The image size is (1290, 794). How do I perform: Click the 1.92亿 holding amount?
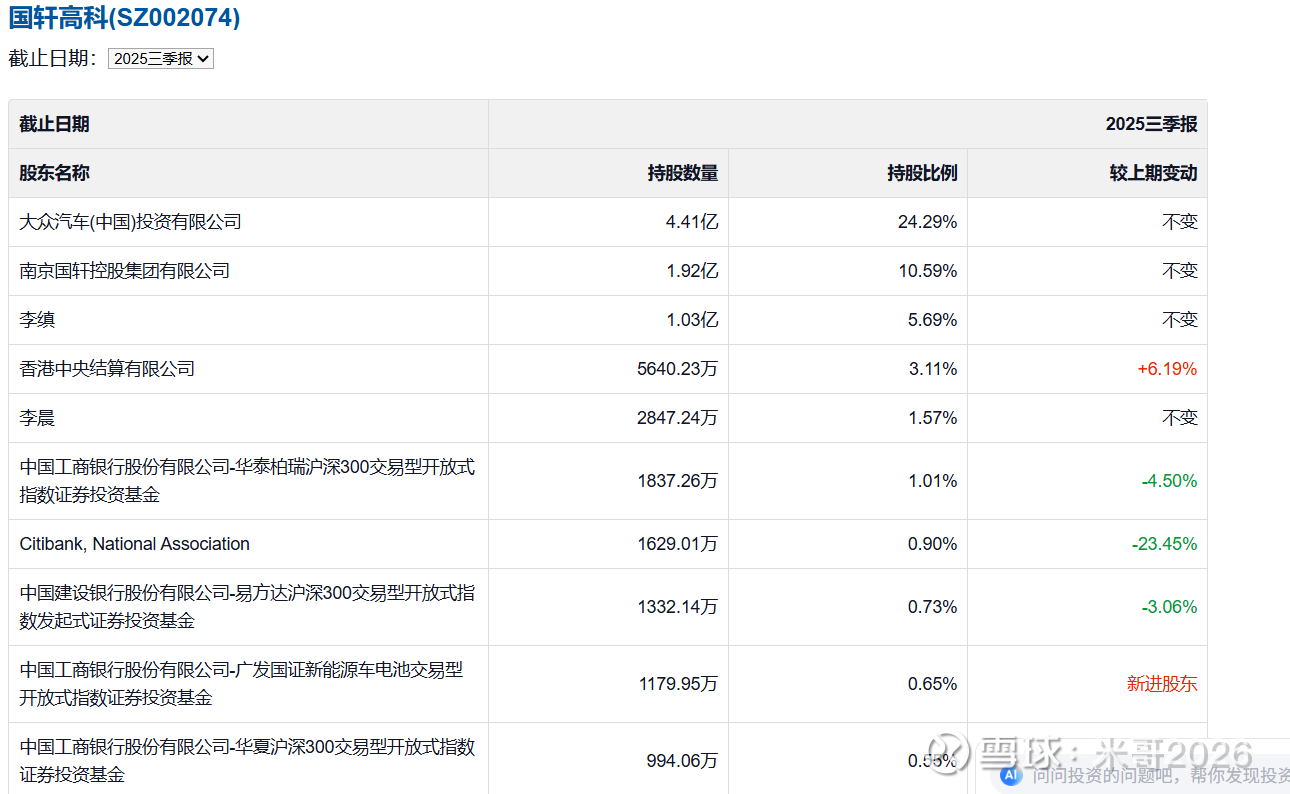pyautogui.click(x=692, y=271)
